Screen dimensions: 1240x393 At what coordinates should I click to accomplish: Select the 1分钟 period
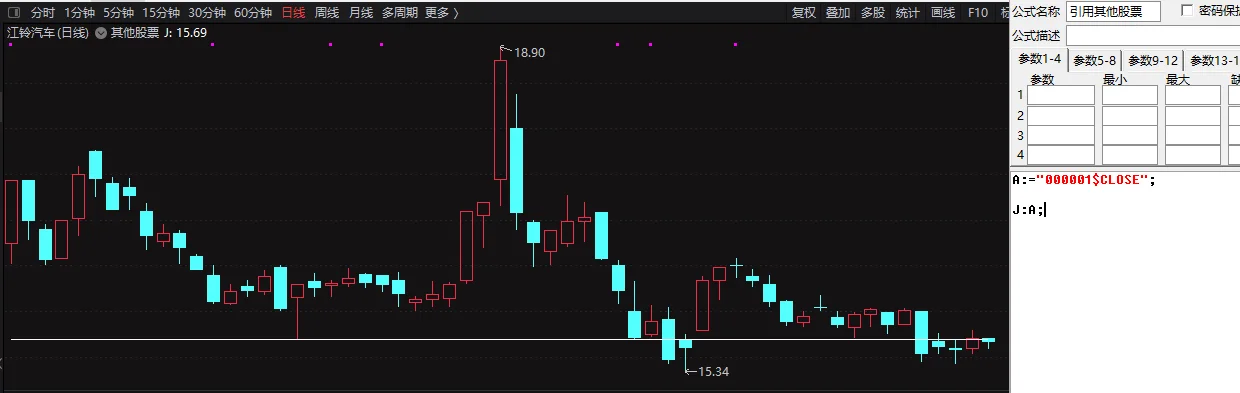80,13
